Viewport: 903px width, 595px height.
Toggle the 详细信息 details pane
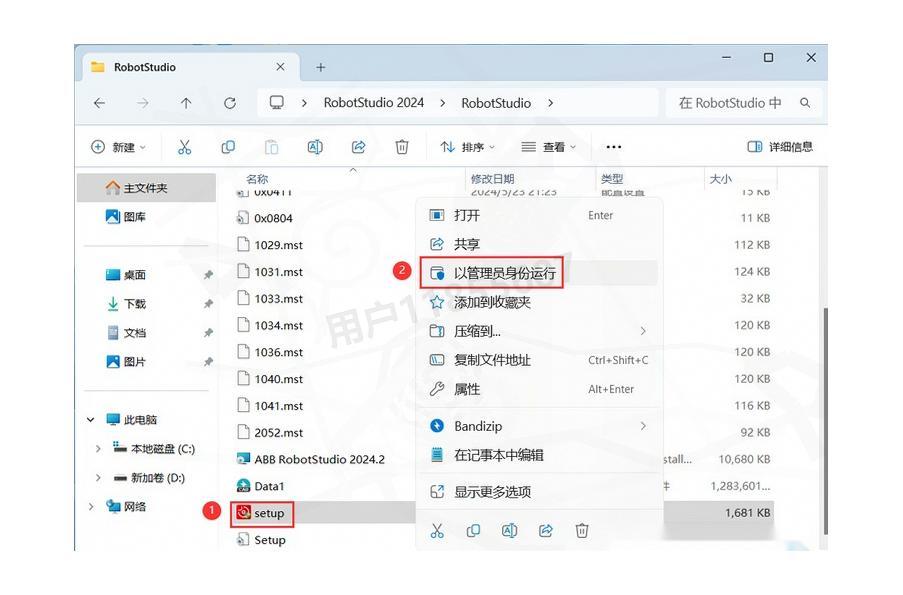point(780,147)
